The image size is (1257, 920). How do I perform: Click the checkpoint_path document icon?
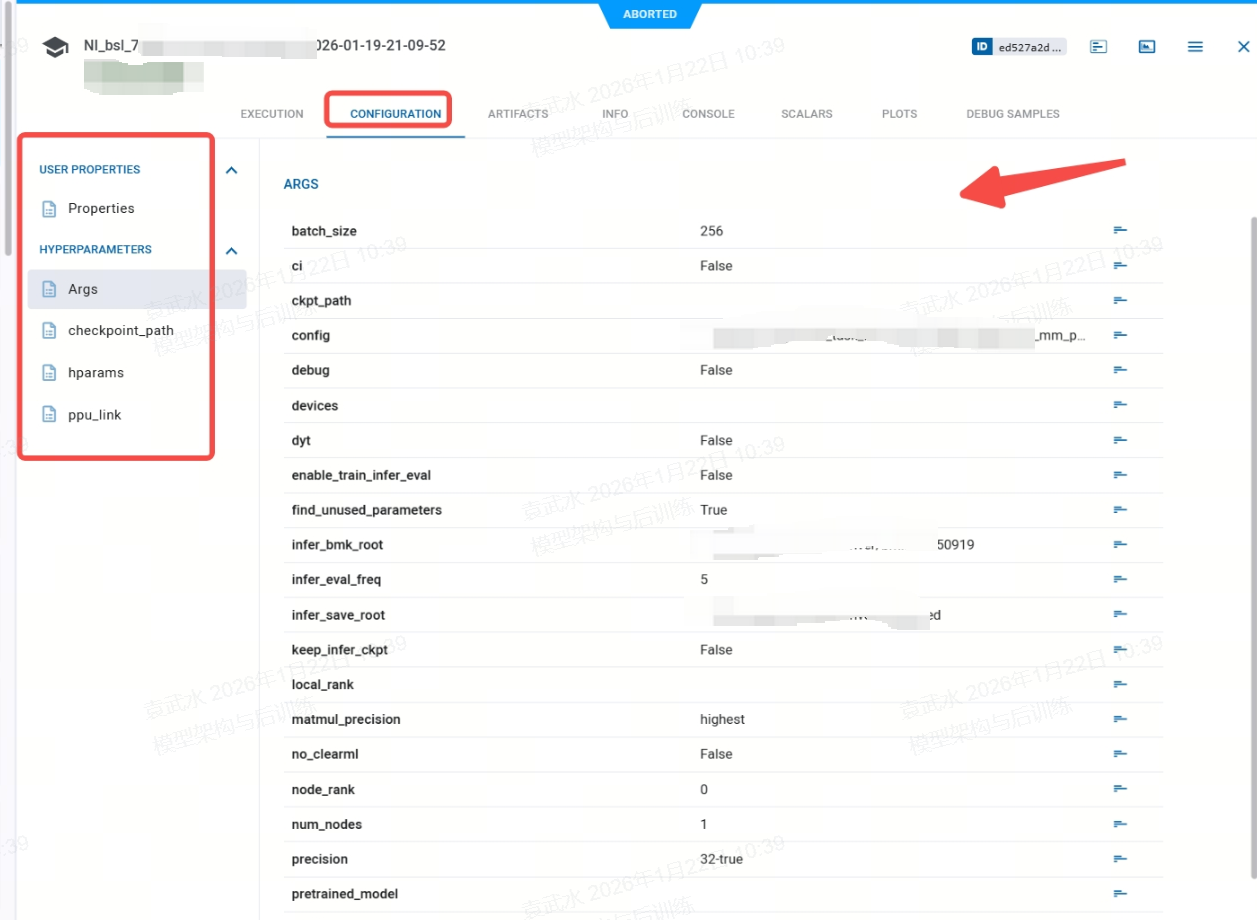click(x=49, y=331)
